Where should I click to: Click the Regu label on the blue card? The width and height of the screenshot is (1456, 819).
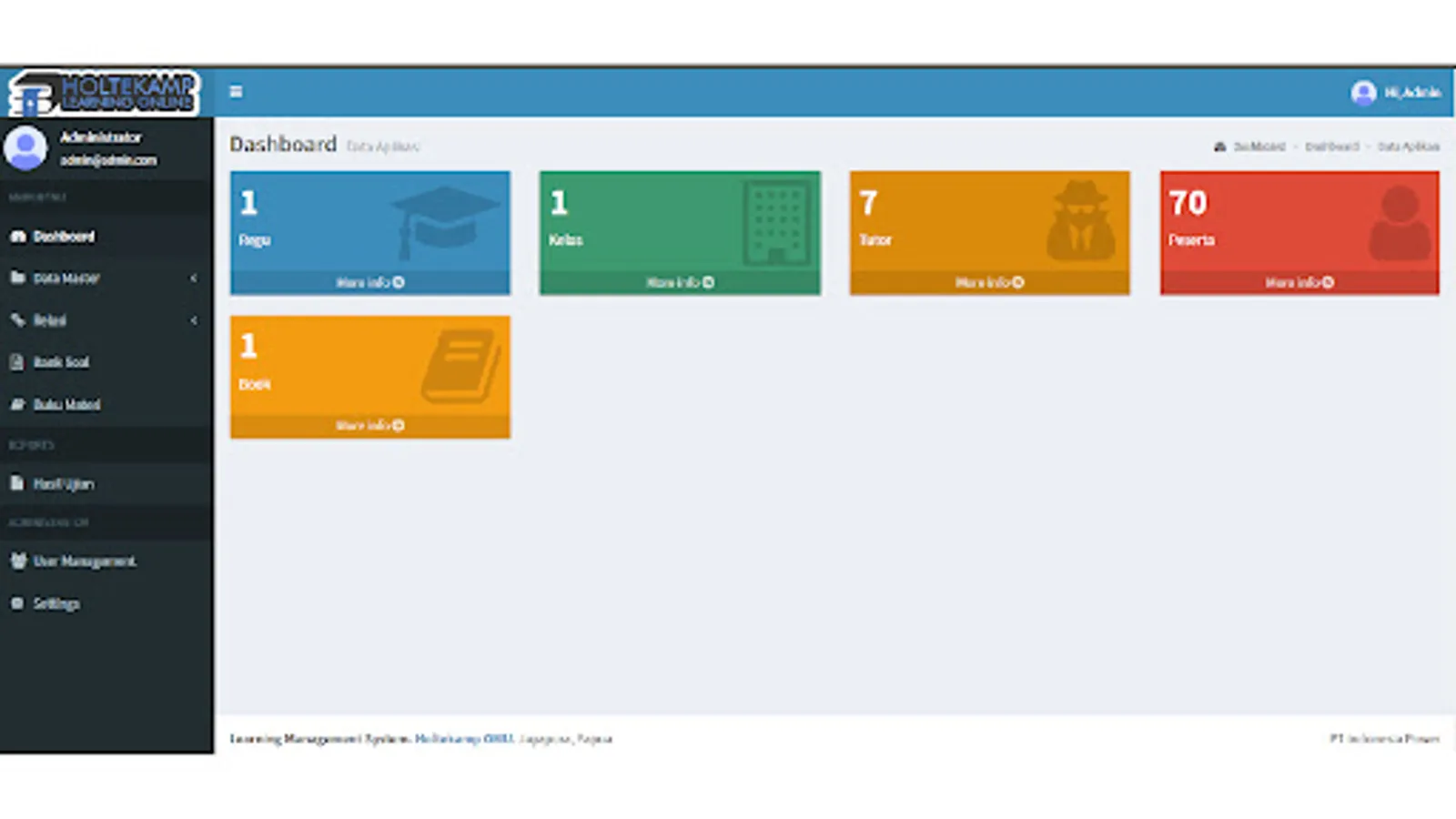[255, 240]
